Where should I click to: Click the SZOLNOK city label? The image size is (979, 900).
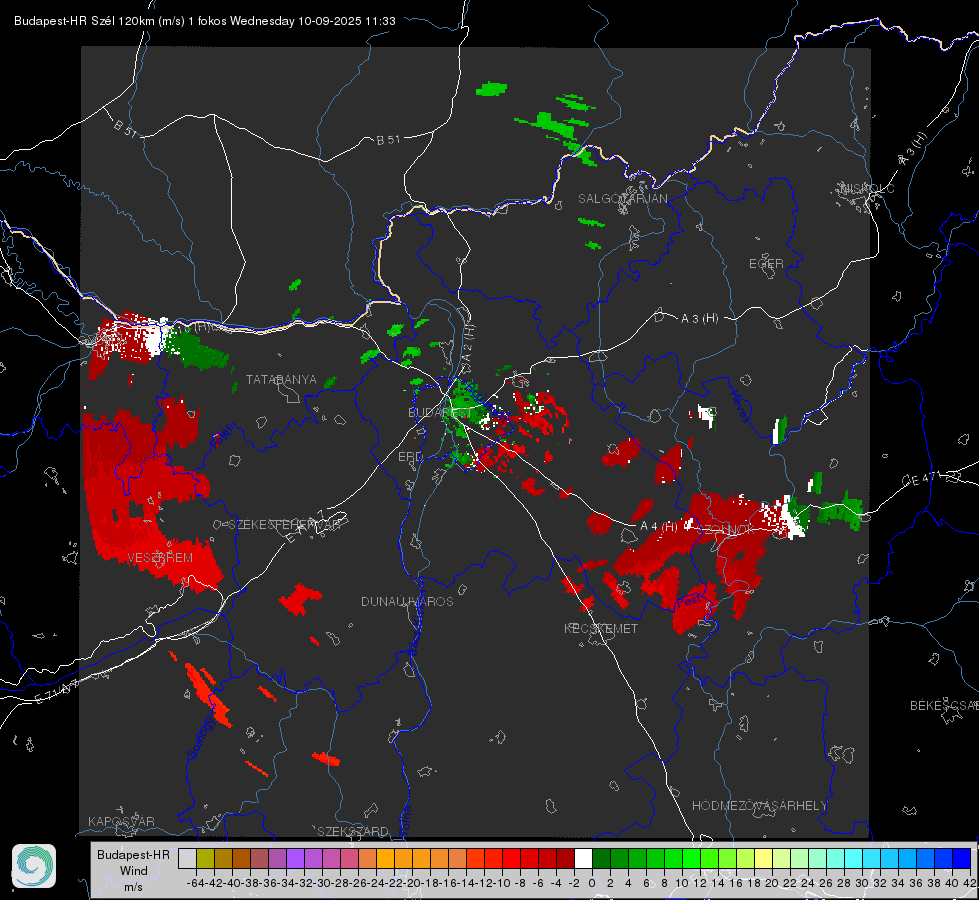click(x=727, y=530)
